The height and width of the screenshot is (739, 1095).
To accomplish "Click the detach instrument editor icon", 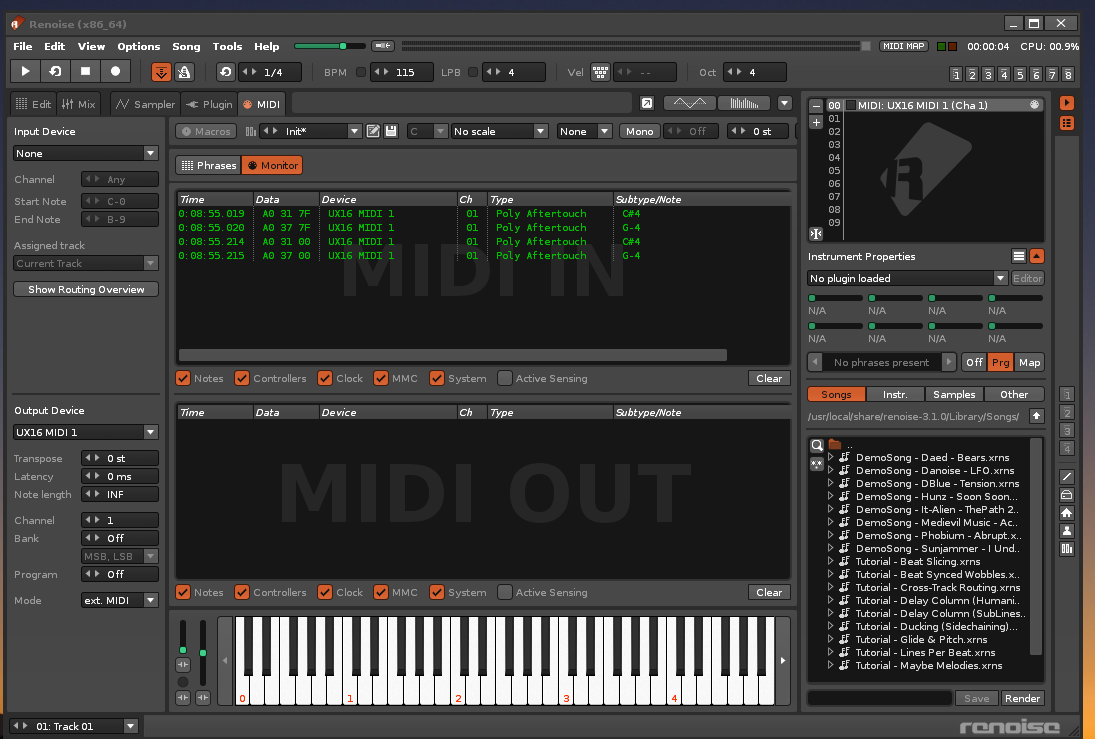I will (647, 103).
